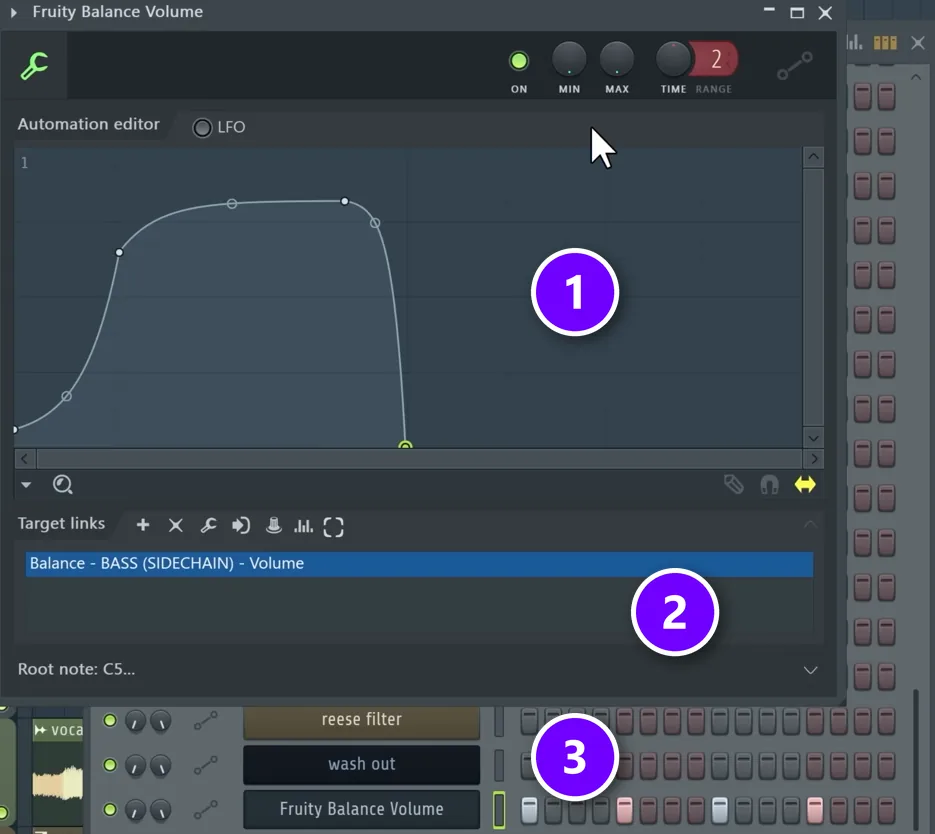The width and height of the screenshot is (935, 834).
Task: Click the bar levels icon in Target links
Action: point(304,526)
